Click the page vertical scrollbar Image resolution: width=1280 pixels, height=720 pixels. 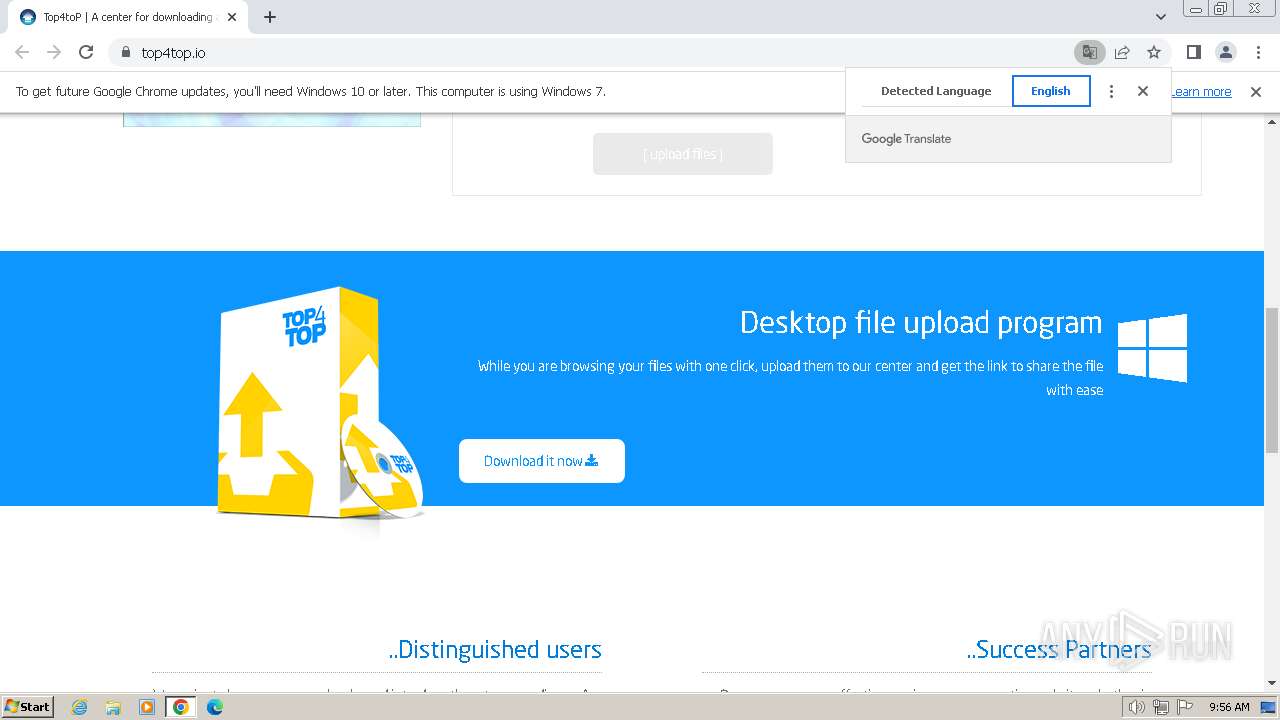1272,380
